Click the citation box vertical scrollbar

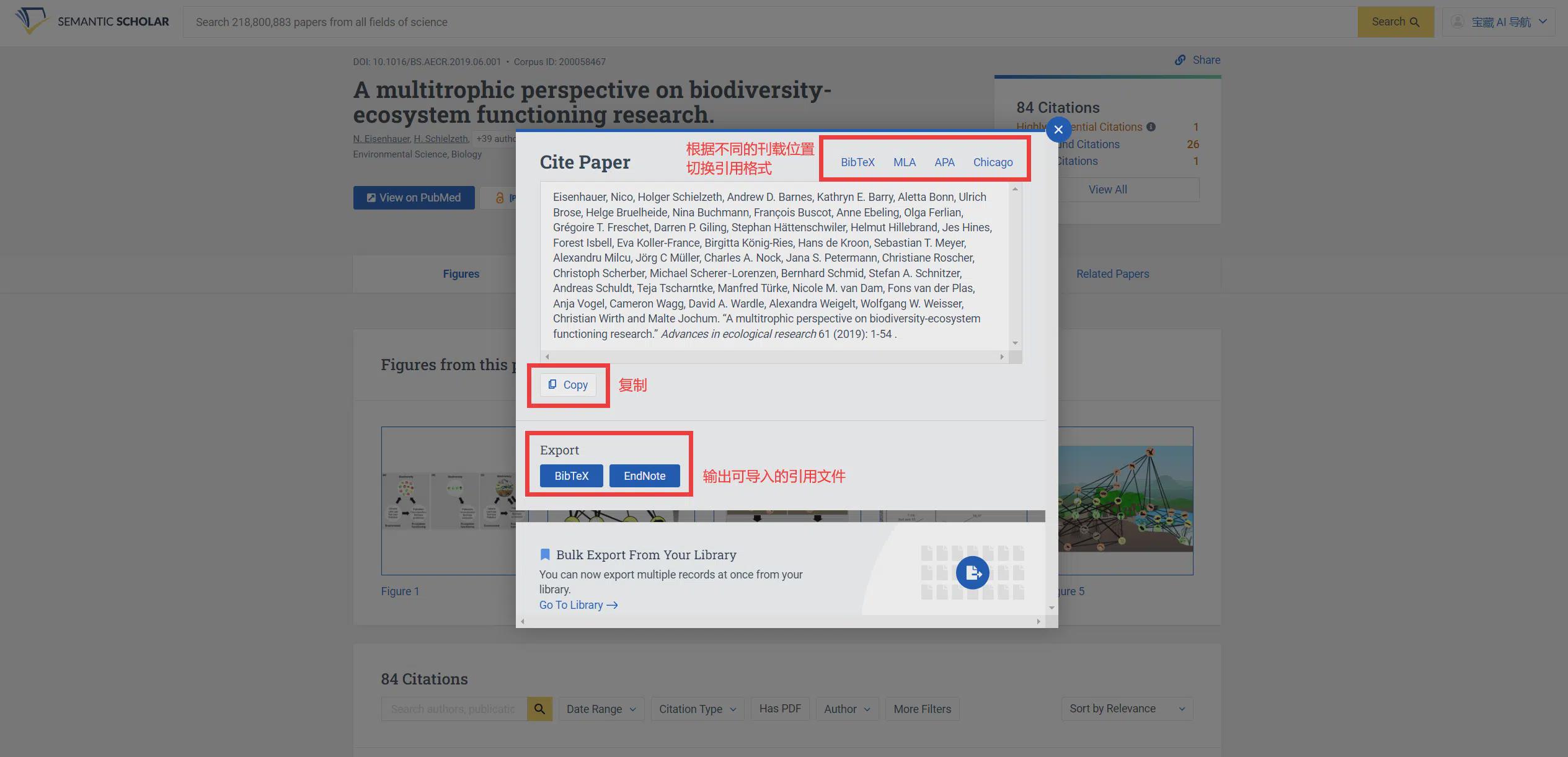(x=1015, y=265)
